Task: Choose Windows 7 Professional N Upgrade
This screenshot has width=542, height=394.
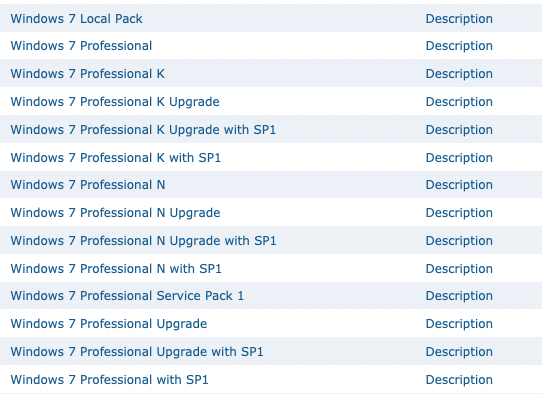Action: click(x=115, y=213)
